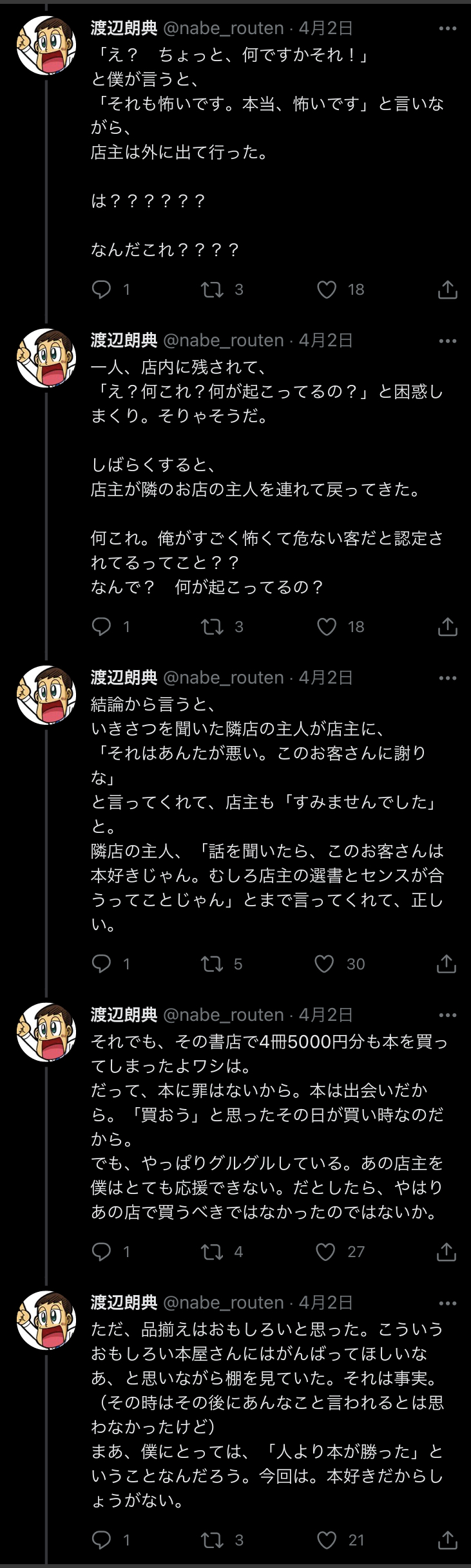Toggle like on the なんだこれ???? tweet
The width and height of the screenshot is (471, 1568).
click(x=327, y=290)
